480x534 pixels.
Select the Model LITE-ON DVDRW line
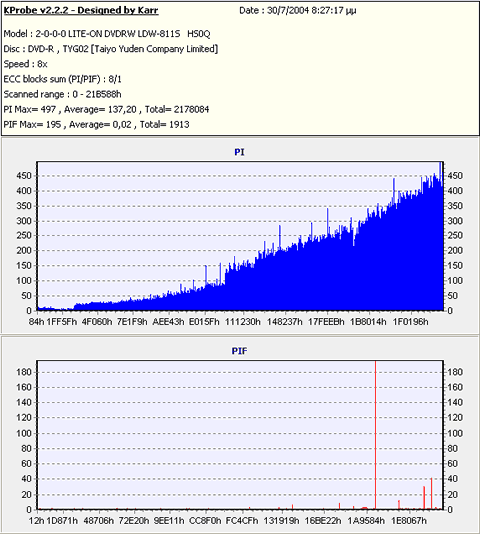107,34
